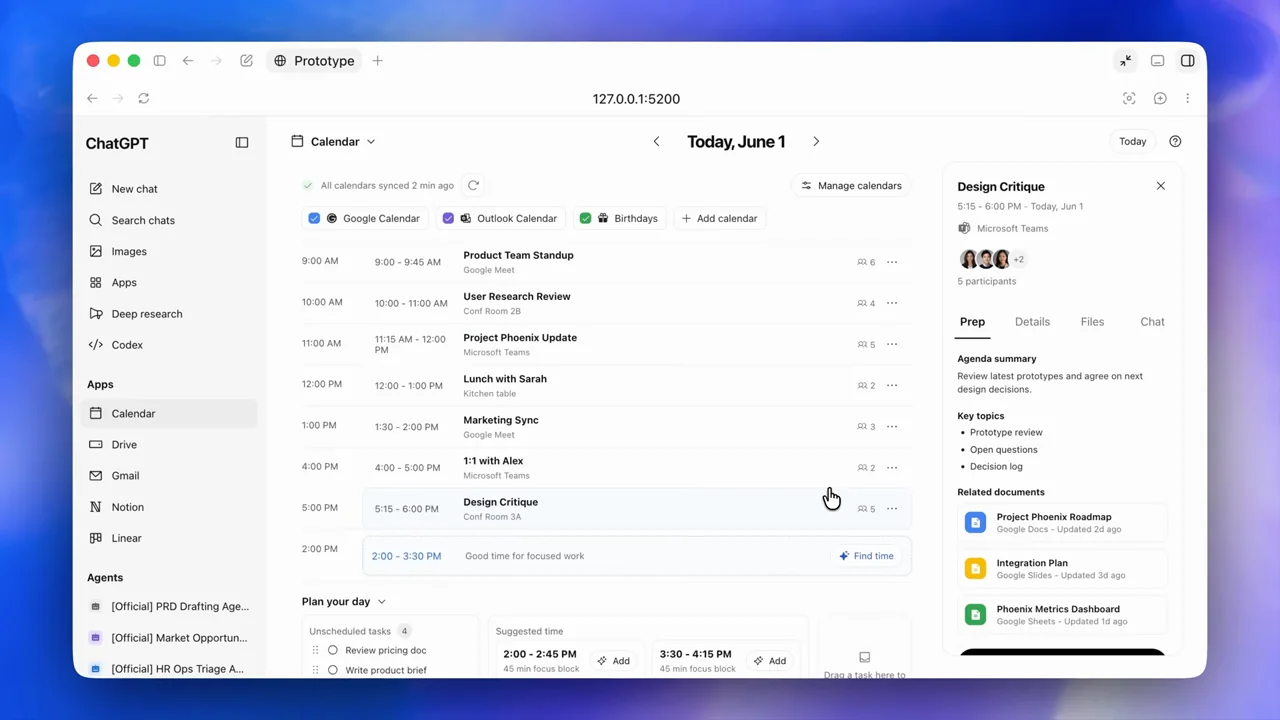Screen dimensions: 1280x720
Task: Add the 2:00 - 2:45 PM focus block
Action: coord(614,661)
